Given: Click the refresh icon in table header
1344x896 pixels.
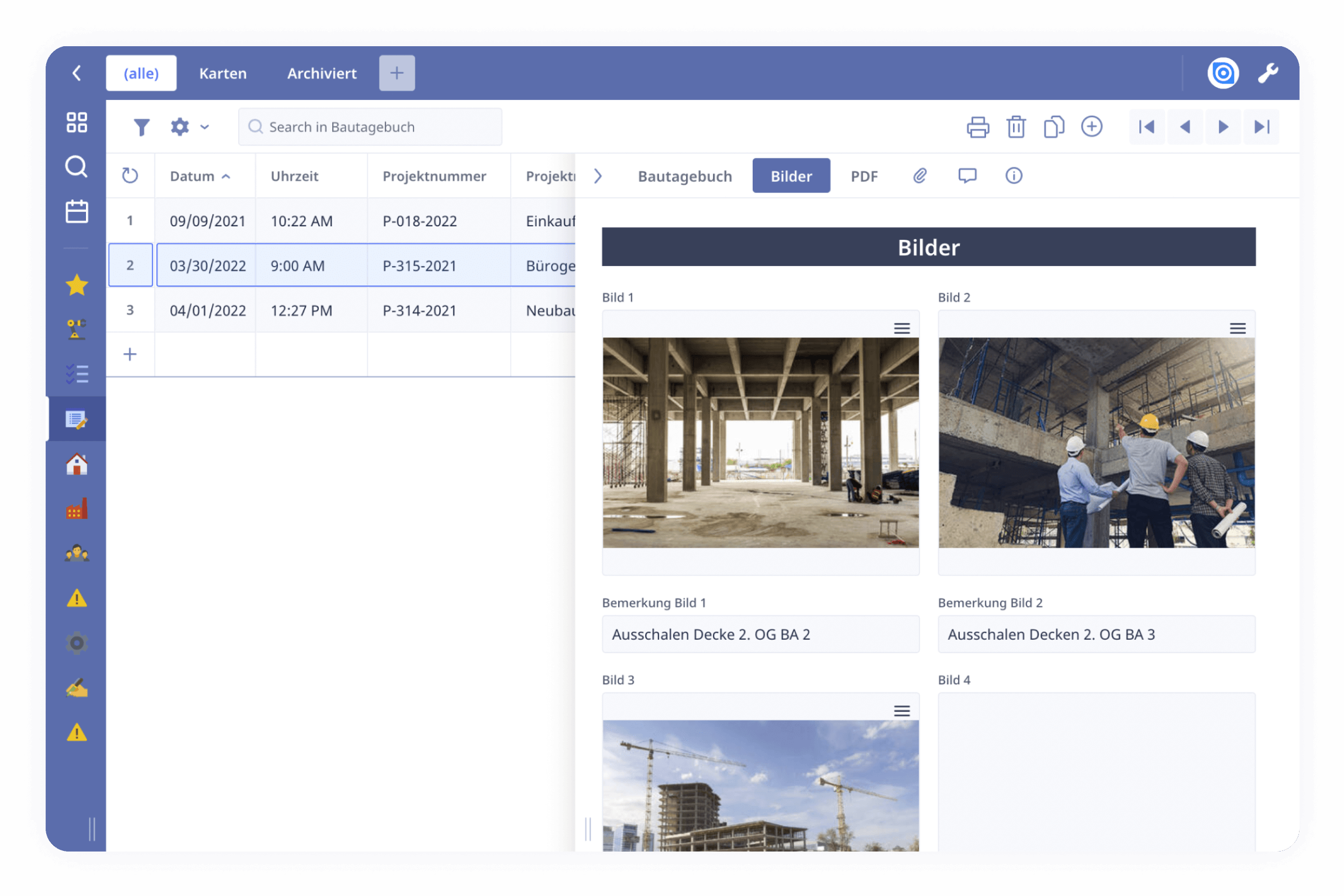Looking at the screenshot, I should pos(130,175).
